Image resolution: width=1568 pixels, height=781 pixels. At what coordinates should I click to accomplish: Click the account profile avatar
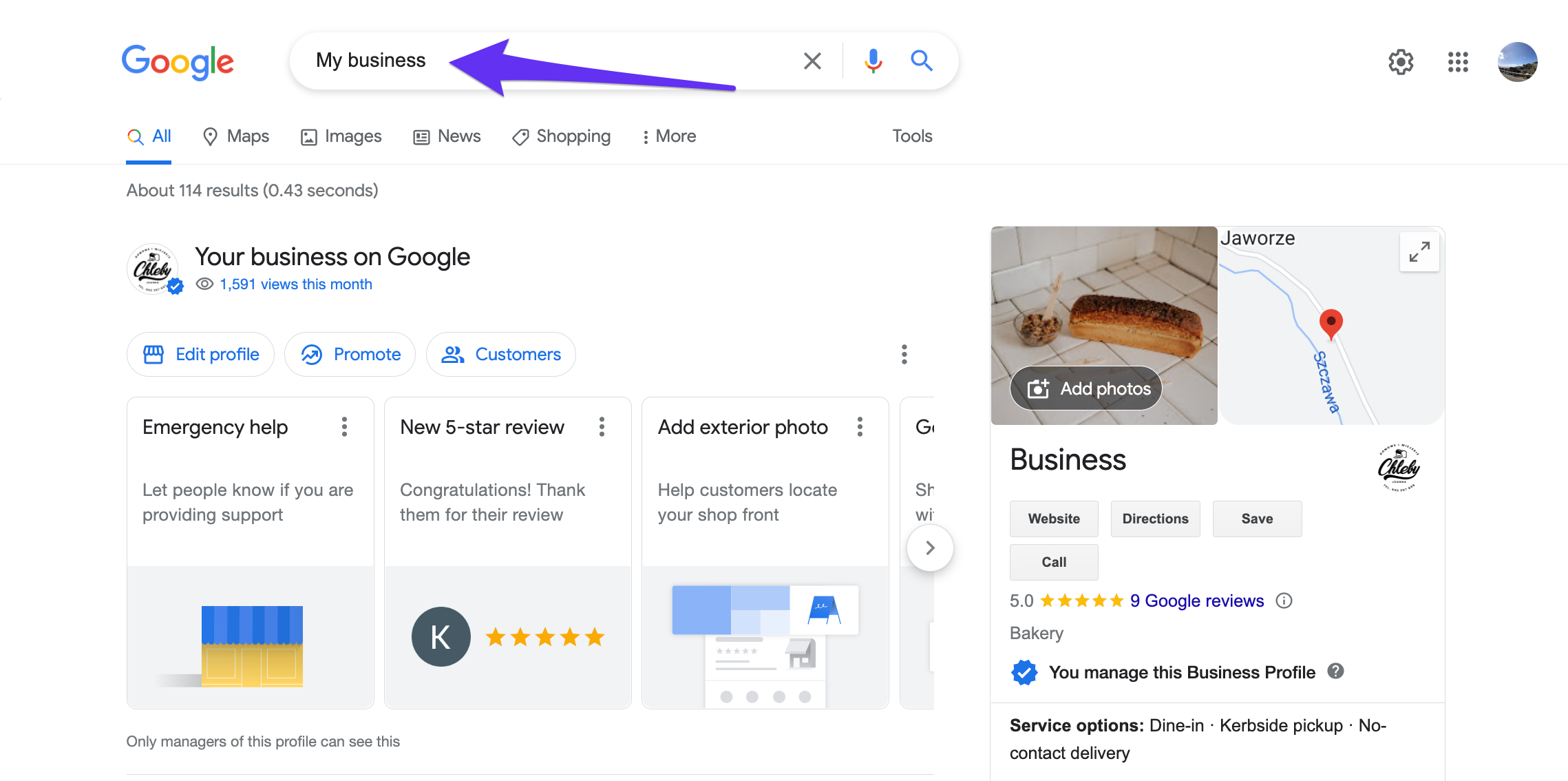point(1517,62)
